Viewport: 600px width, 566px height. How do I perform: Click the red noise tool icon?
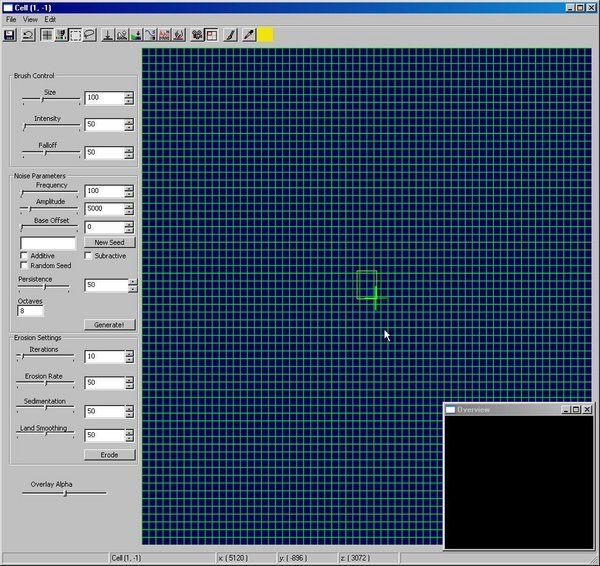click(165, 35)
